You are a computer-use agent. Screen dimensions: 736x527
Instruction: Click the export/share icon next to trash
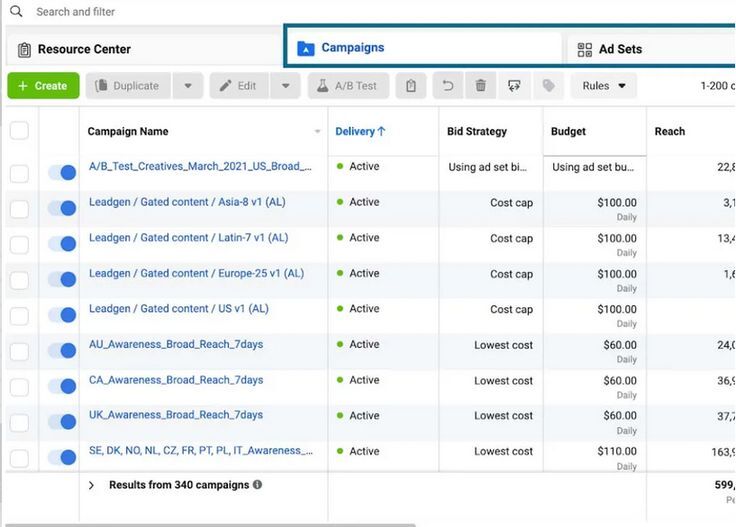(x=514, y=86)
